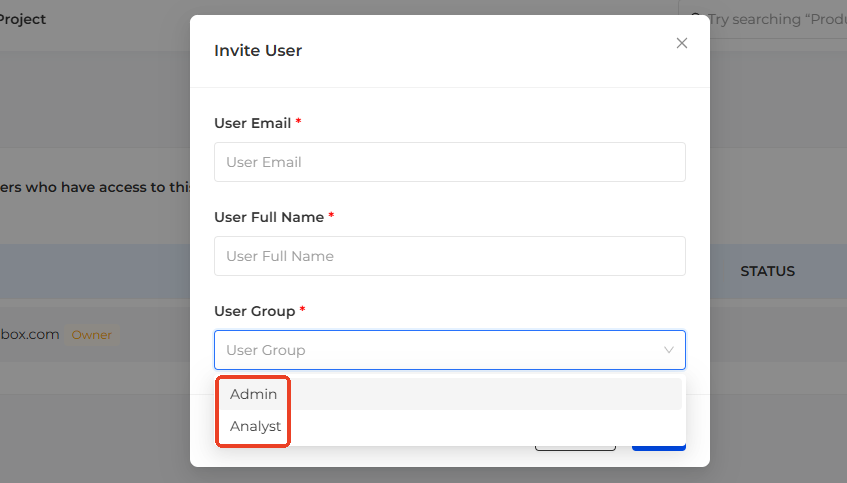Close the Invite User dialog
This screenshot has height=483, width=847.
tap(682, 43)
